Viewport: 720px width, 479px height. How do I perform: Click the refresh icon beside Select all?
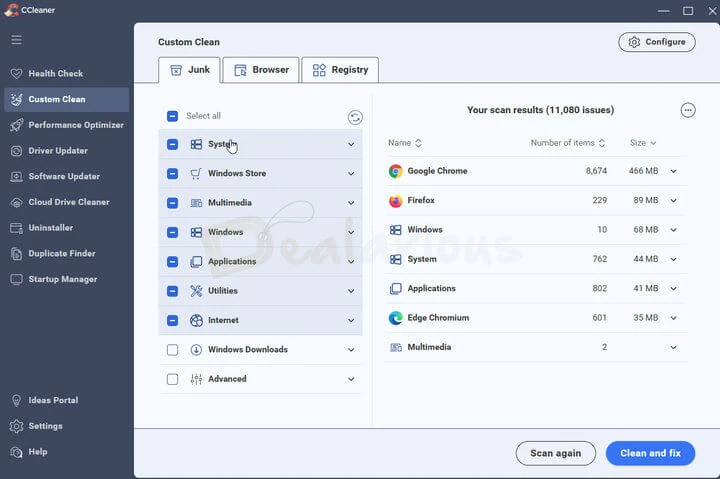coord(355,117)
